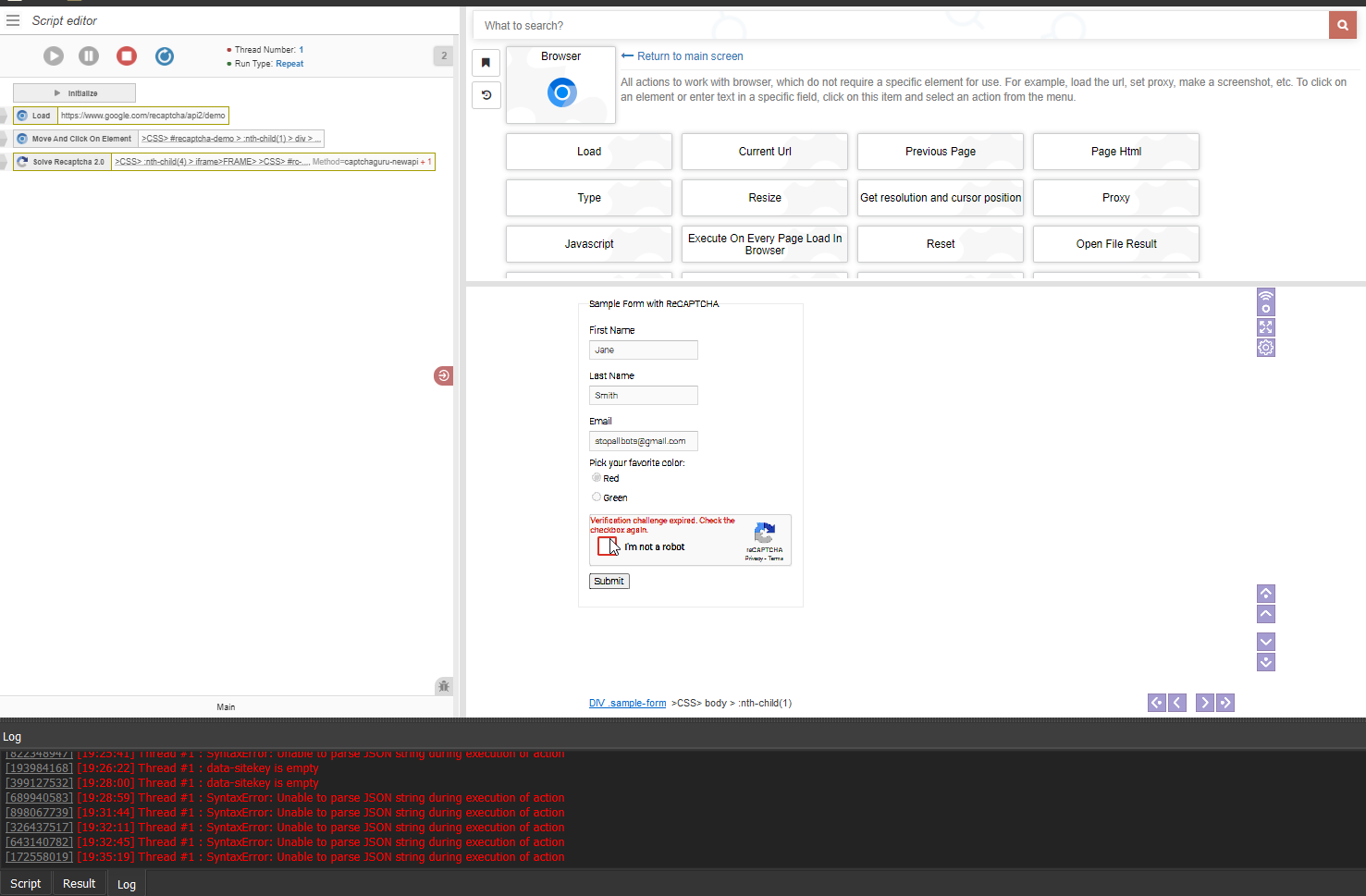Switch to the Result tab
The image size is (1366, 896).
[79, 884]
